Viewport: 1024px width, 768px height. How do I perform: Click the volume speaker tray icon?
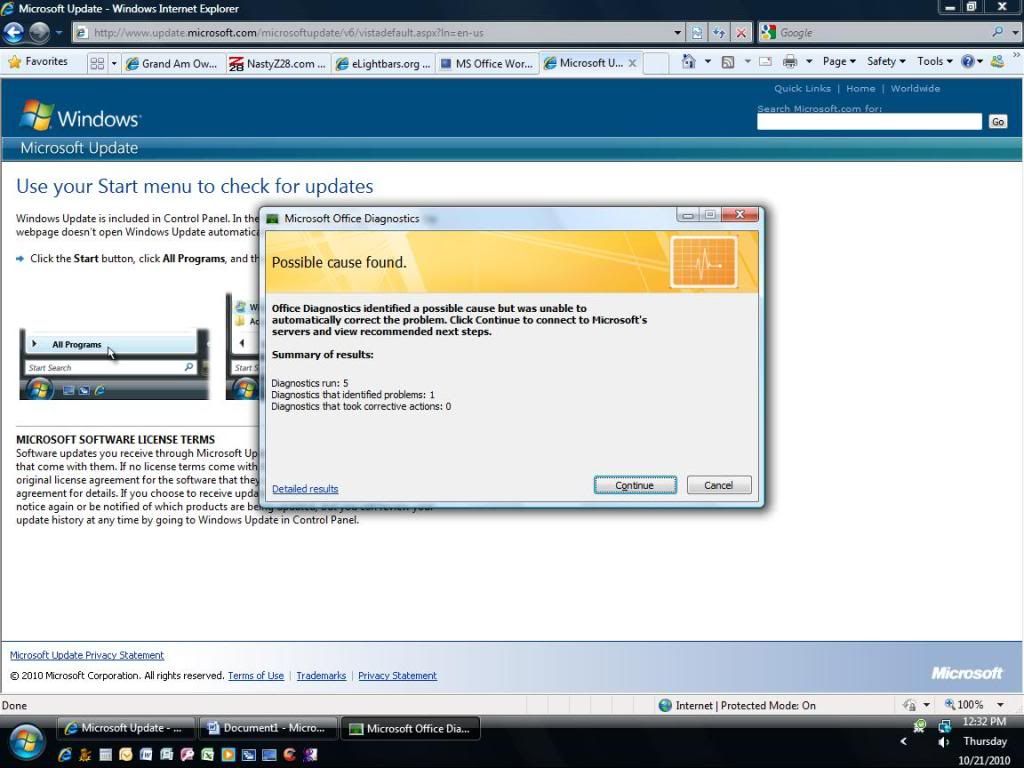click(944, 742)
